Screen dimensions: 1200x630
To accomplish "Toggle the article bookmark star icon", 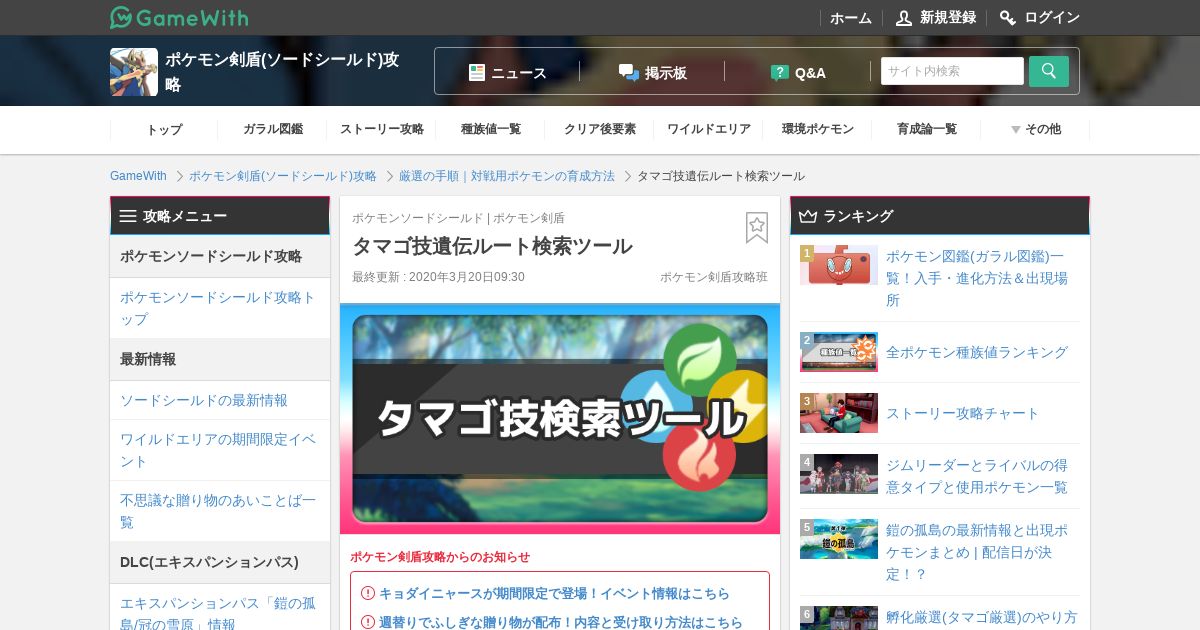I will click(x=757, y=228).
